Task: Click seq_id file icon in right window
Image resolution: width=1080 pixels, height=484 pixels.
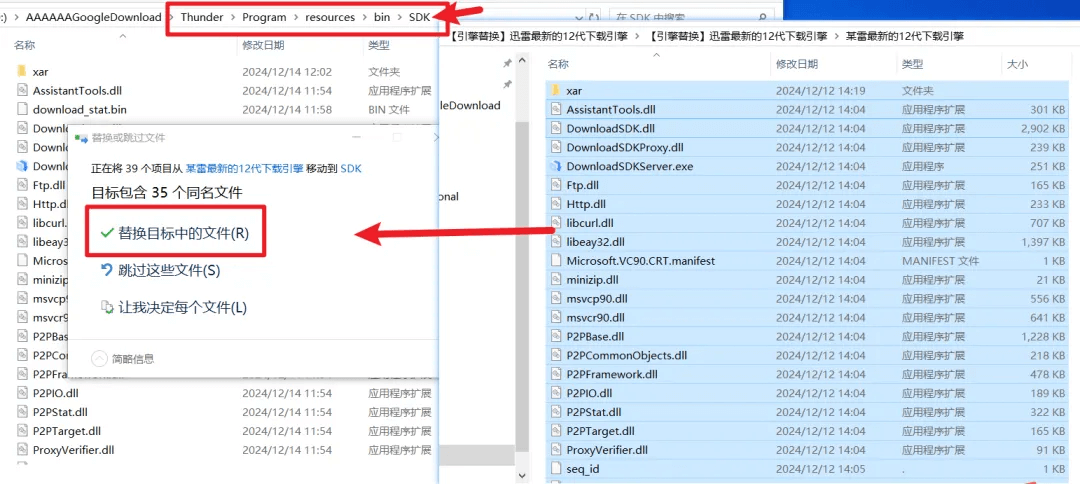Action: 557,470
